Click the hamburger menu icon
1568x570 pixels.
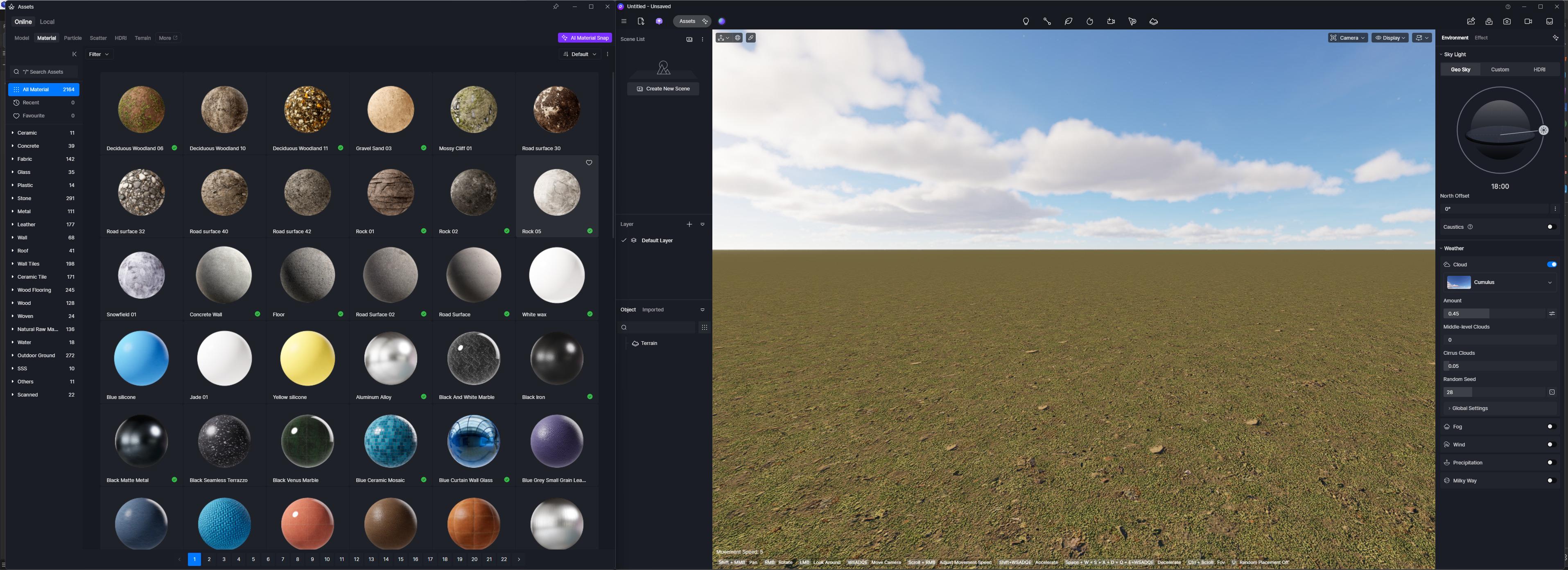624,21
